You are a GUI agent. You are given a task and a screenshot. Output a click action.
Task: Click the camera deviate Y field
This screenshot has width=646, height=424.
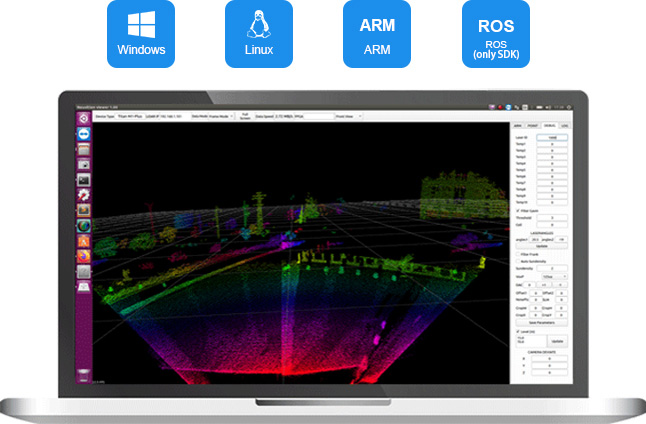549,365
